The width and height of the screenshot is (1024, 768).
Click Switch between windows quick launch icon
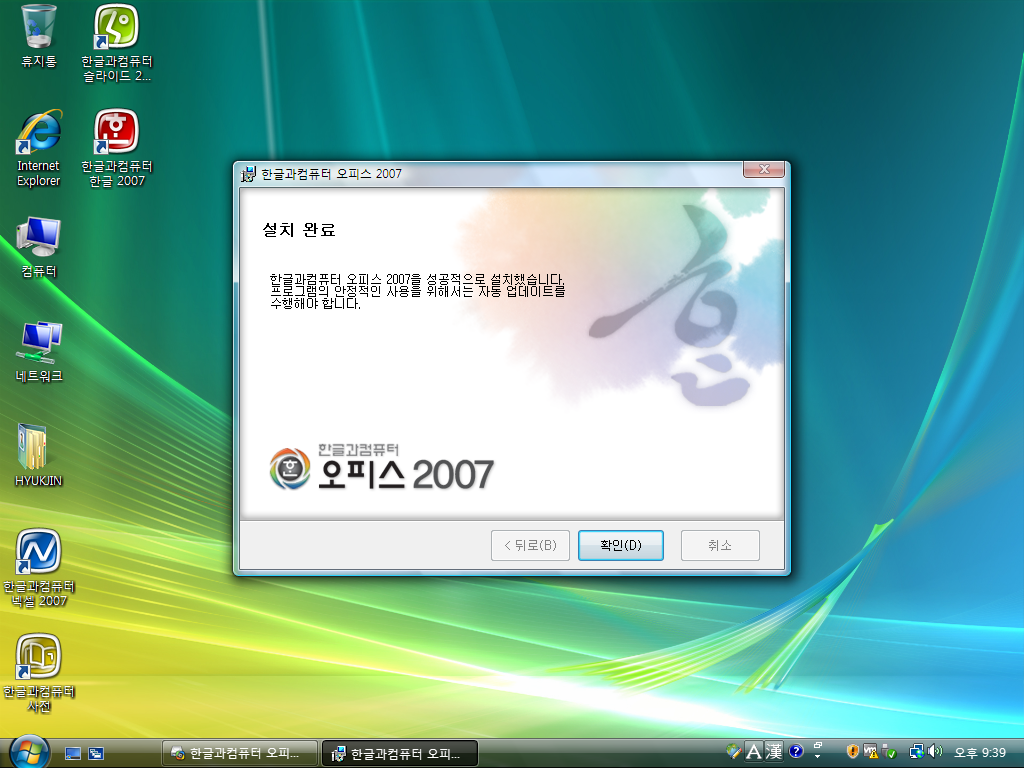(96, 754)
